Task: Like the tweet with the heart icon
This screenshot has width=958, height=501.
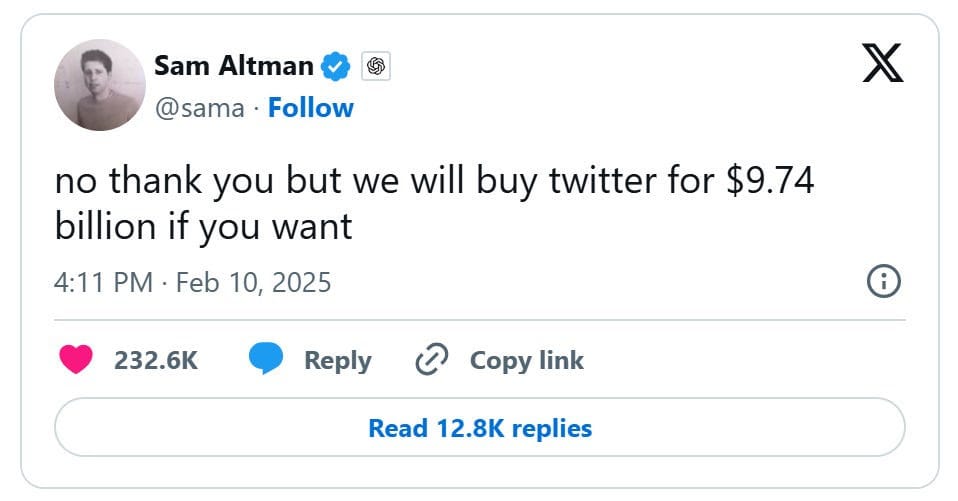Action: pos(76,360)
